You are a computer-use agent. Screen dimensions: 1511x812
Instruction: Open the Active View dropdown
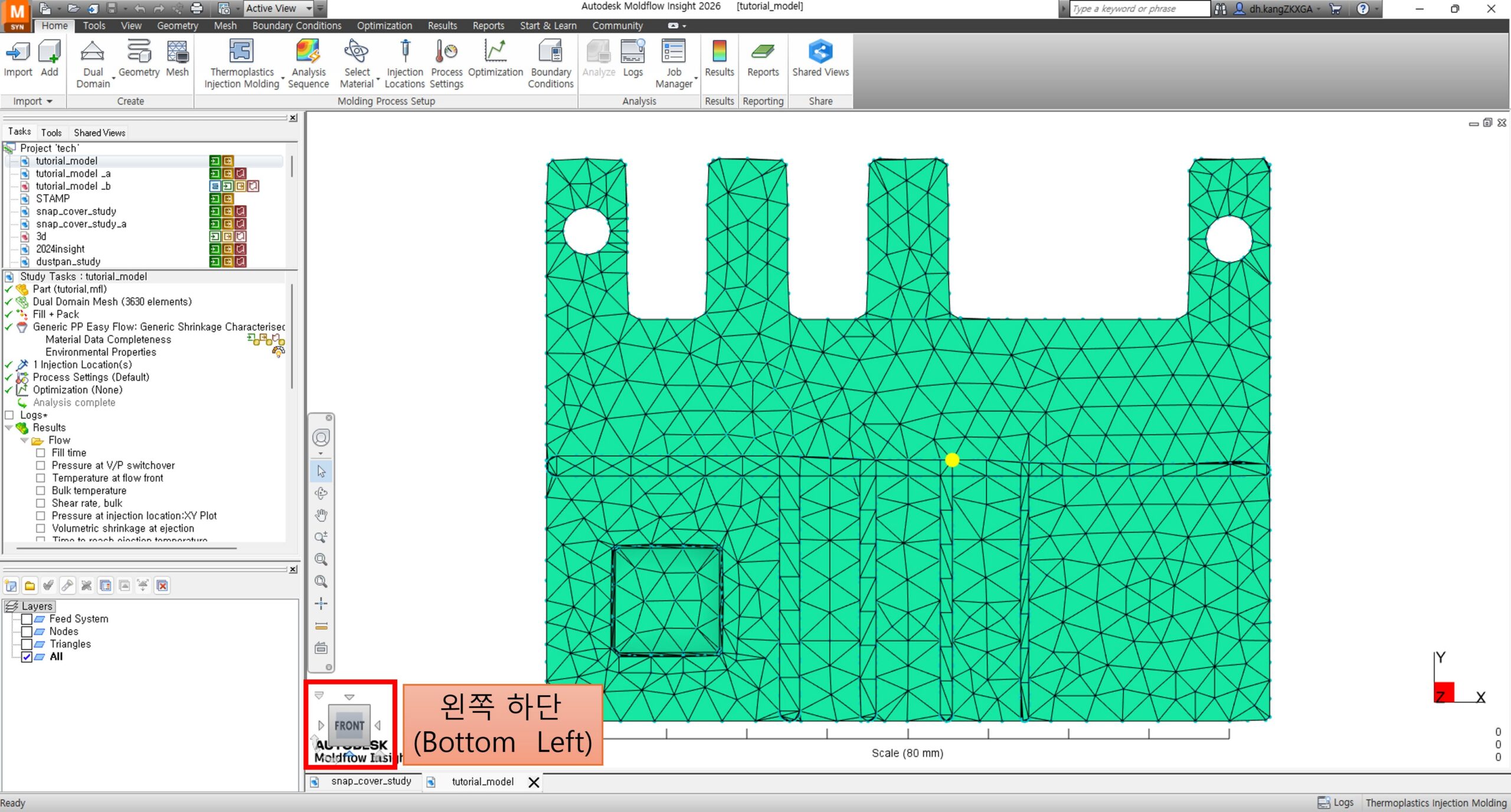point(279,8)
